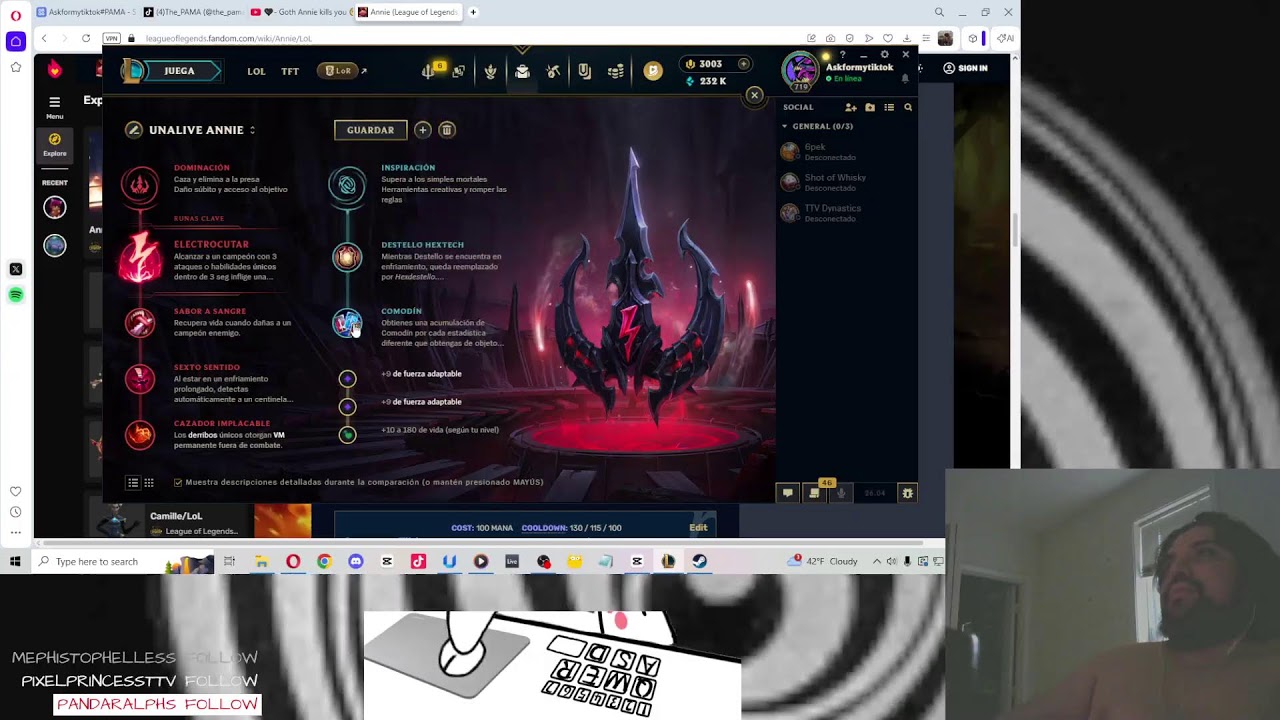The width and height of the screenshot is (1280, 720).
Task: Delete rune page with trash icon
Action: [447, 130]
